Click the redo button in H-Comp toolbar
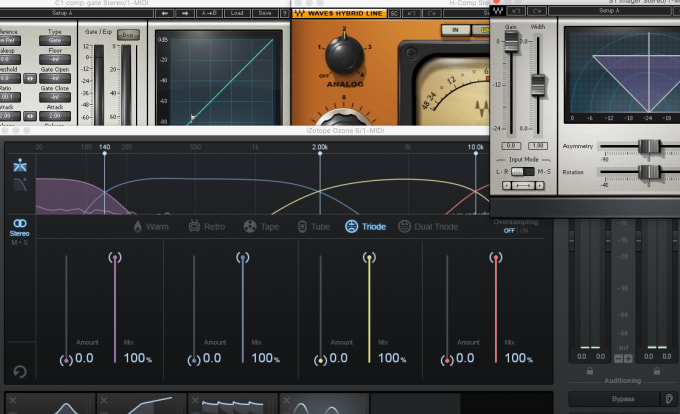This screenshot has width=680, height=414. [432, 13]
